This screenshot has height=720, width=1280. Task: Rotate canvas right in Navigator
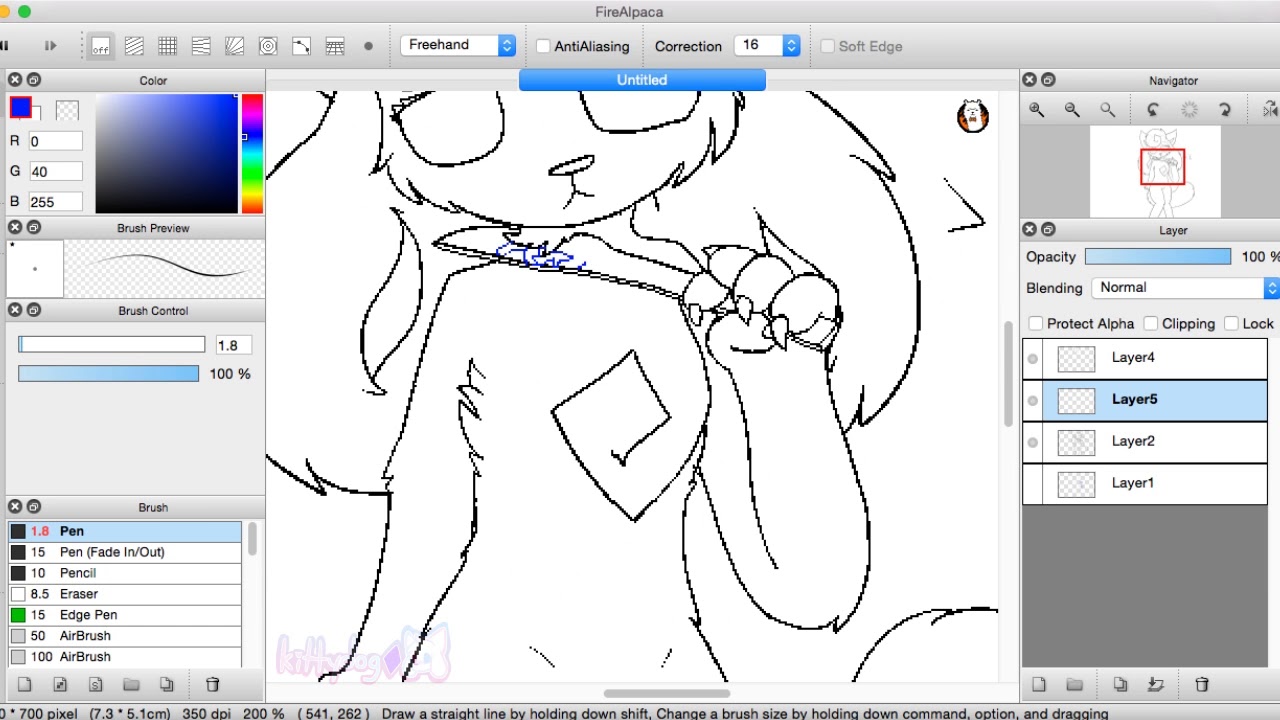1225,110
